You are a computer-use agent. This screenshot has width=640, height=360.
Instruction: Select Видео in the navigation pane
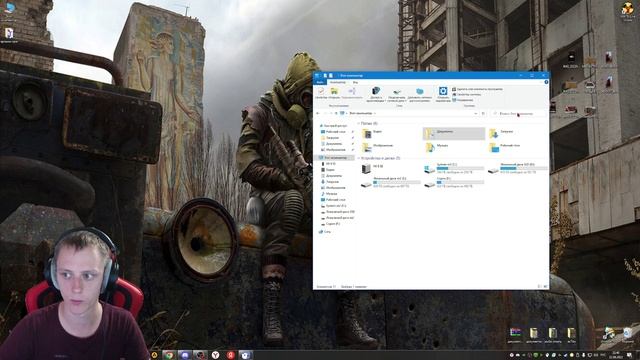pyautogui.click(x=329, y=170)
